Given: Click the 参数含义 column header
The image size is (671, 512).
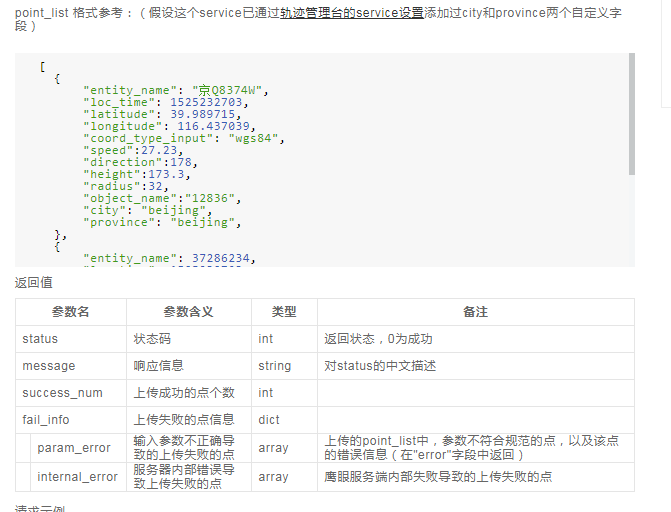Looking at the screenshot, I should [188, 312].
